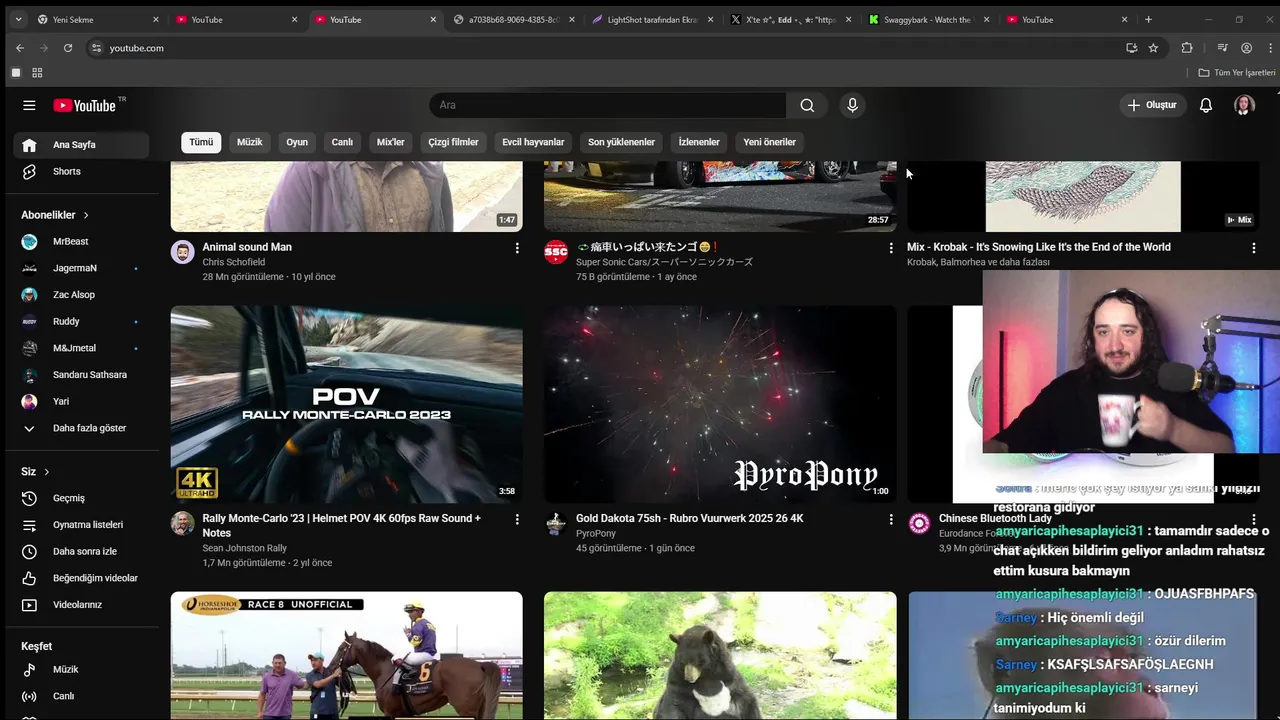The height and width of the screenshot is (720, 1280).
Task: Select the Çizgi filmler filter chip
Action: 453,142
